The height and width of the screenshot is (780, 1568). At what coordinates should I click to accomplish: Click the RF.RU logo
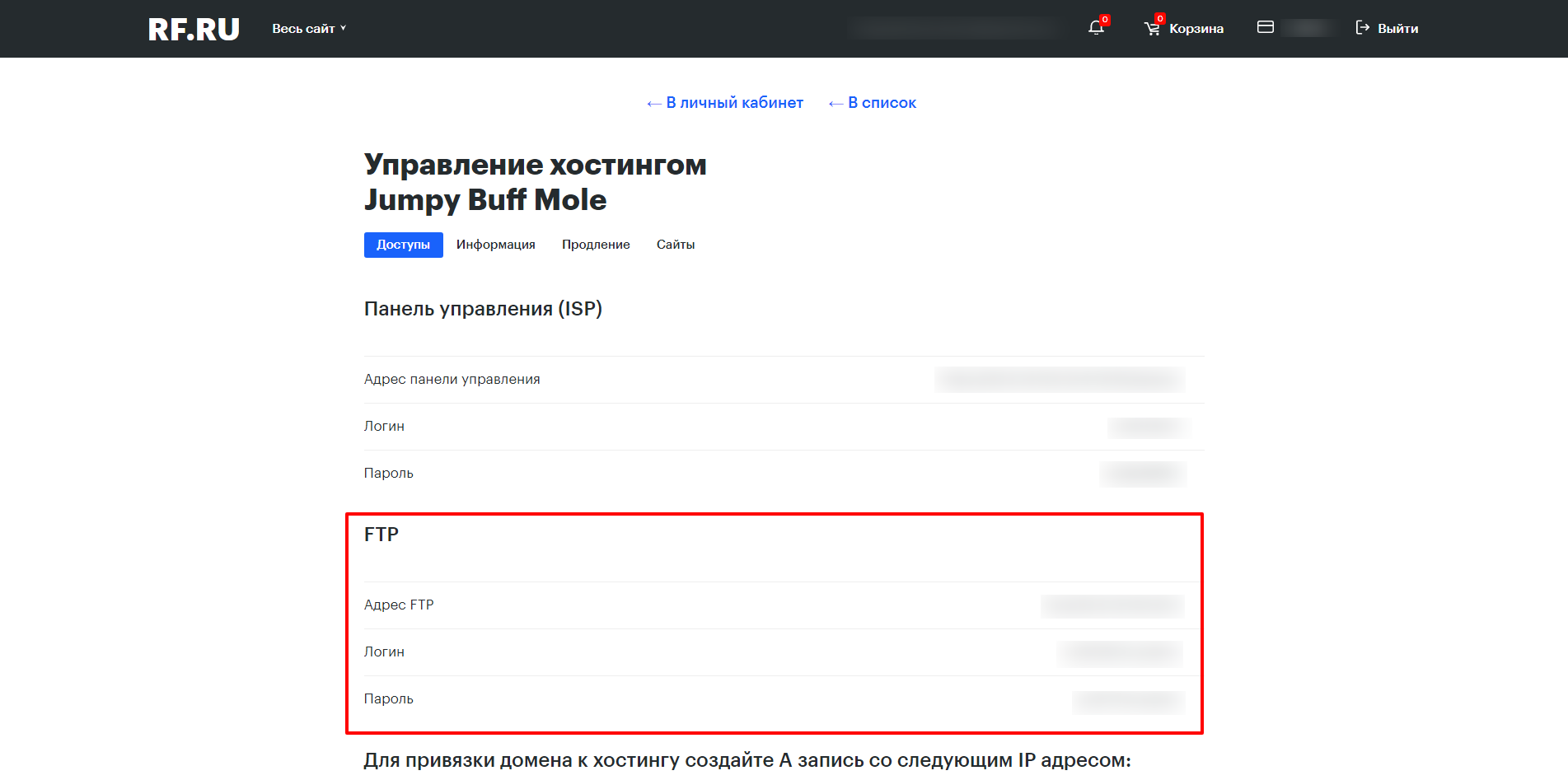pos(194,29)
